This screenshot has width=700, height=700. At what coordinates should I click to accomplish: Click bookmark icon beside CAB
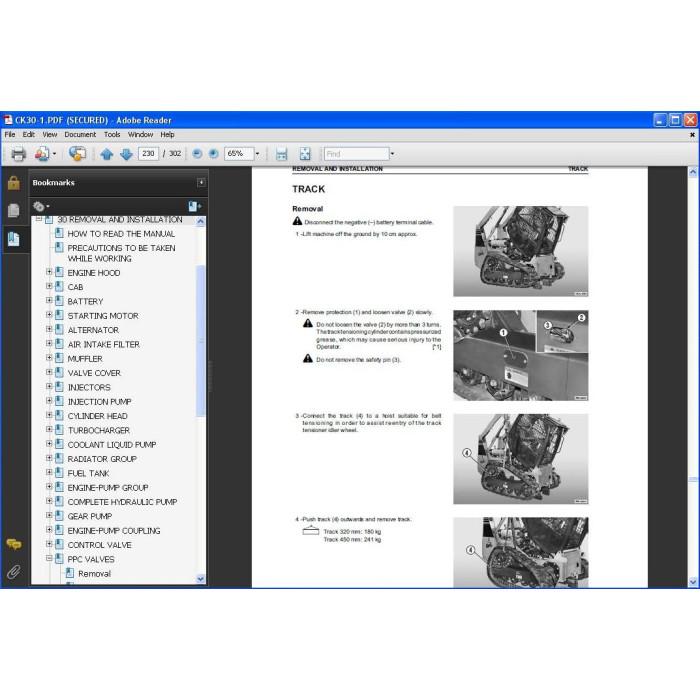point(59,286)
